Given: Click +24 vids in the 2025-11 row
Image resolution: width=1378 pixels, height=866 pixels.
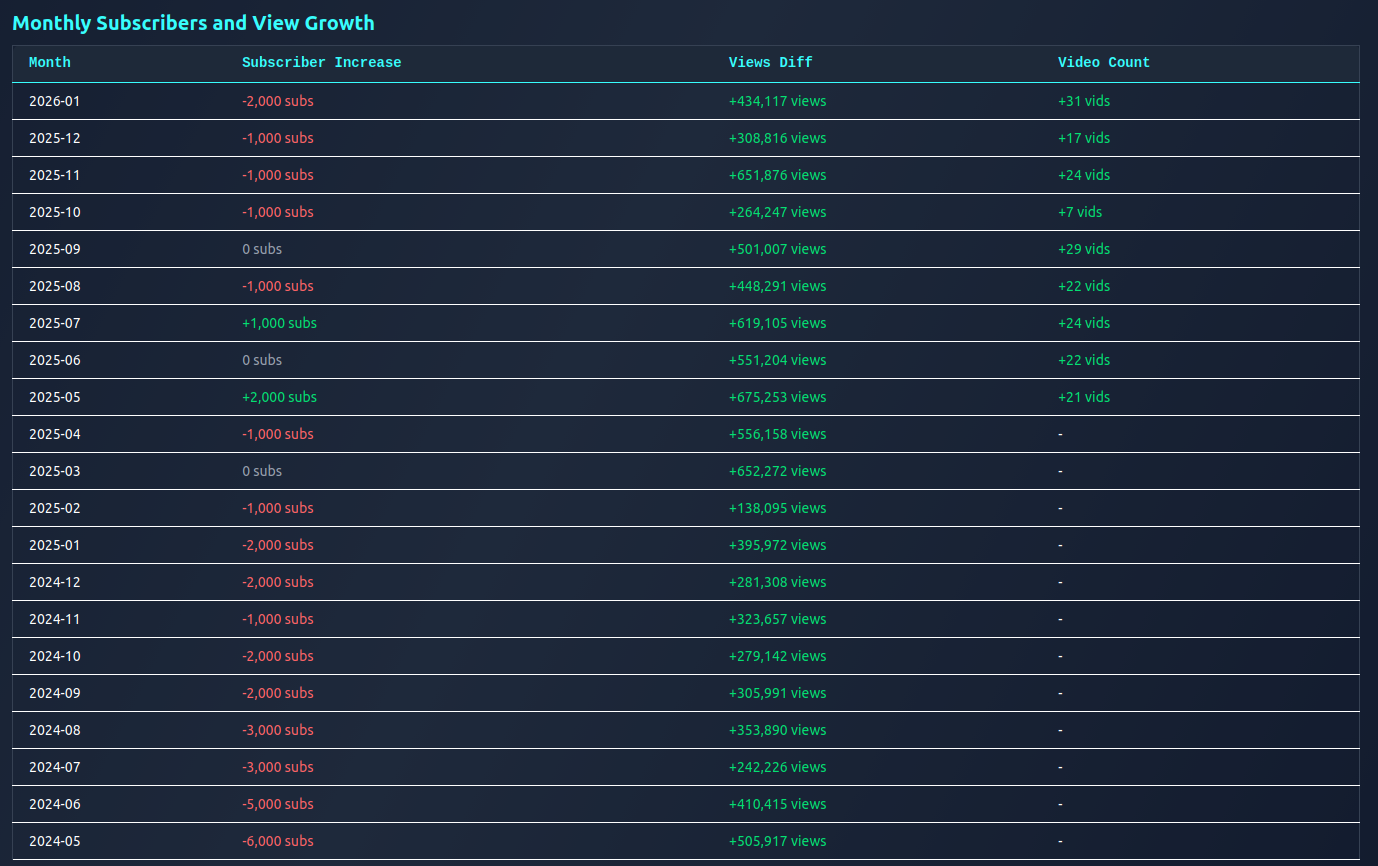Looking at the screenshot, I should (1084, 175).
